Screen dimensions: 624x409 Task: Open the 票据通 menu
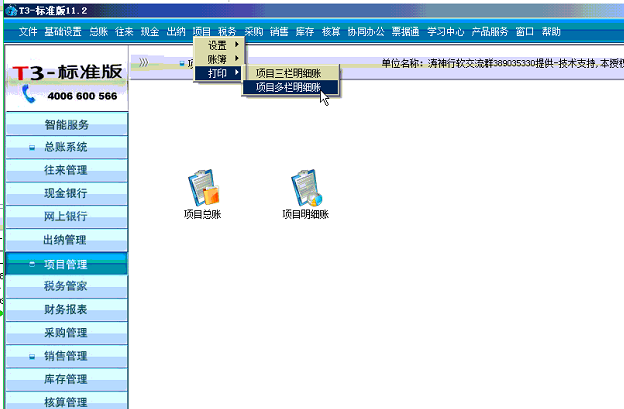tap(406, 31)
